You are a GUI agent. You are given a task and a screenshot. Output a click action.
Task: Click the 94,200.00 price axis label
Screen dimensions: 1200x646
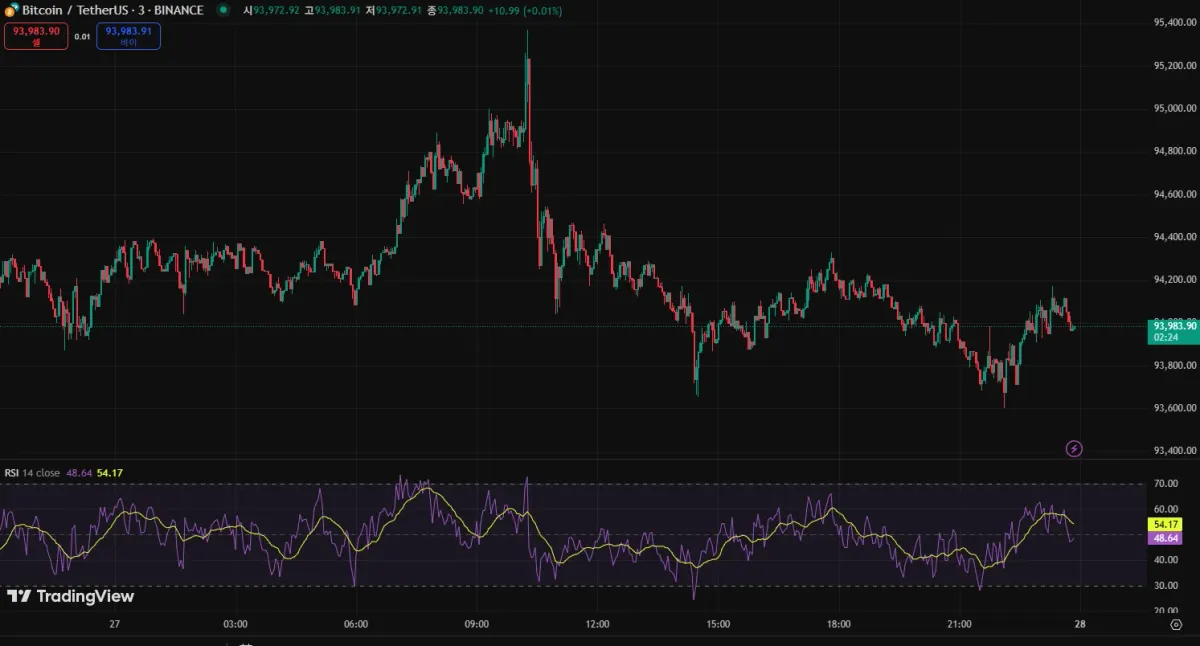[x=1174, y=279]
